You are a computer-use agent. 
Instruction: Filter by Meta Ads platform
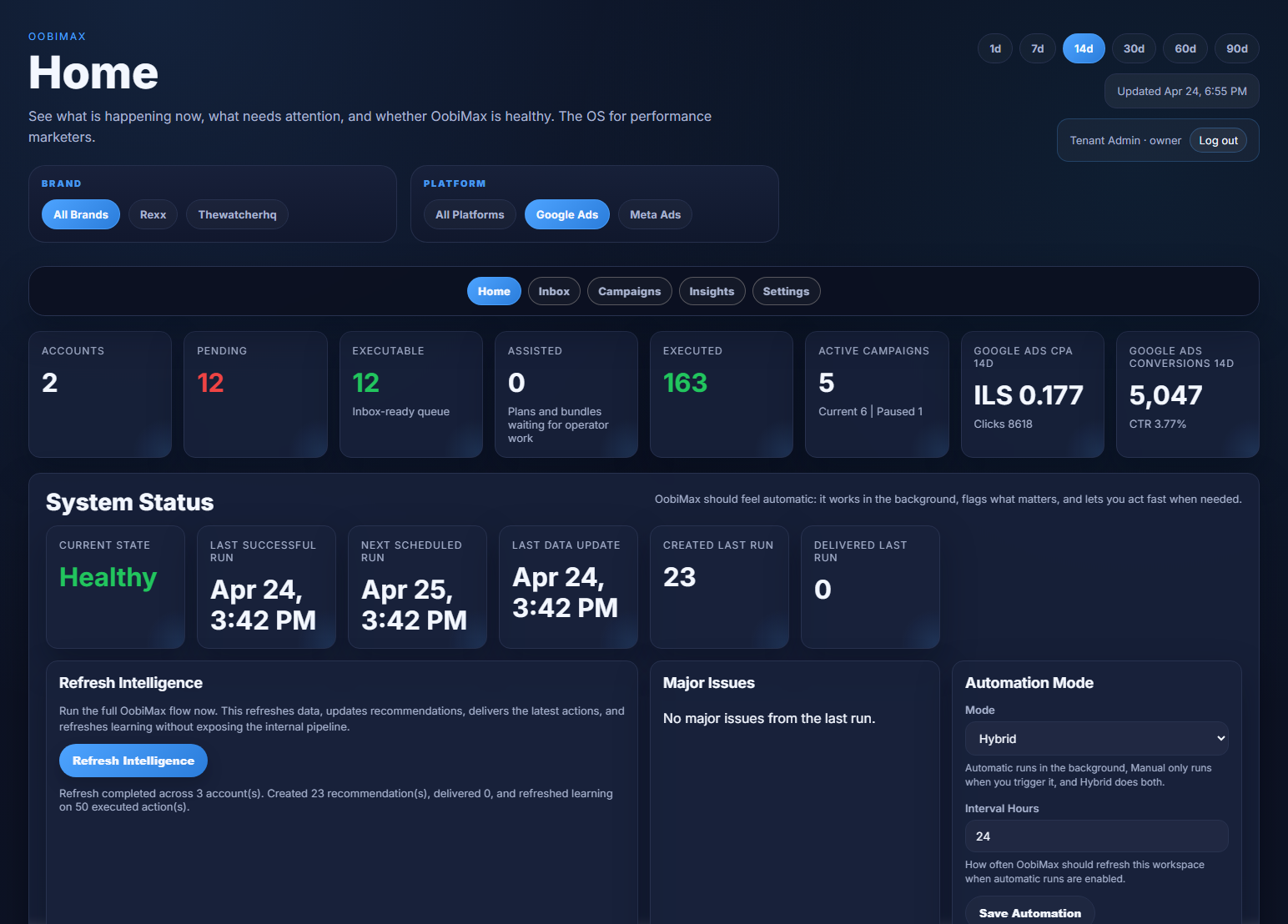coord(655,214)
